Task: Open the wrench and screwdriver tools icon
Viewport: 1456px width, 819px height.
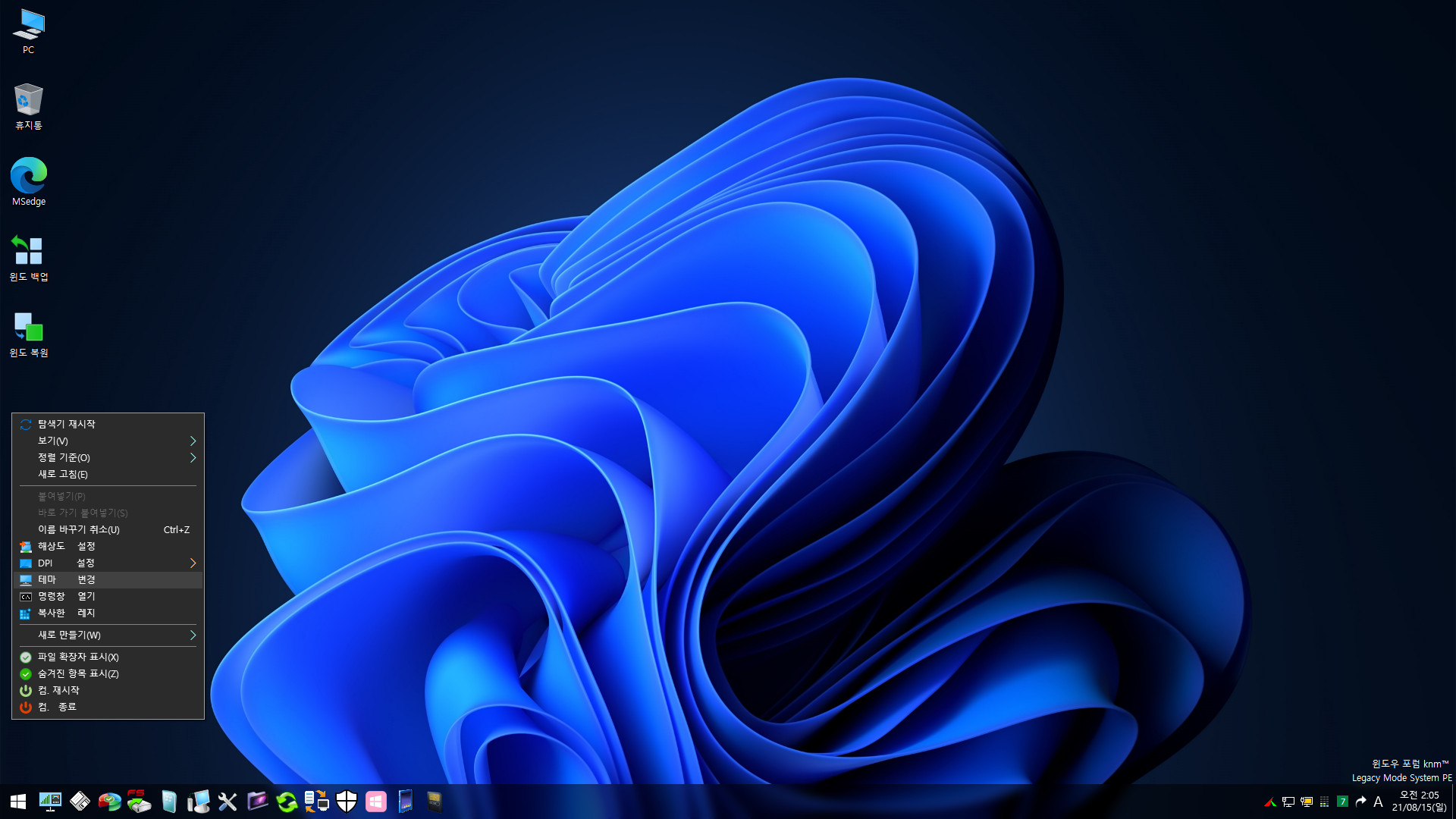Action: click(227, 802)
